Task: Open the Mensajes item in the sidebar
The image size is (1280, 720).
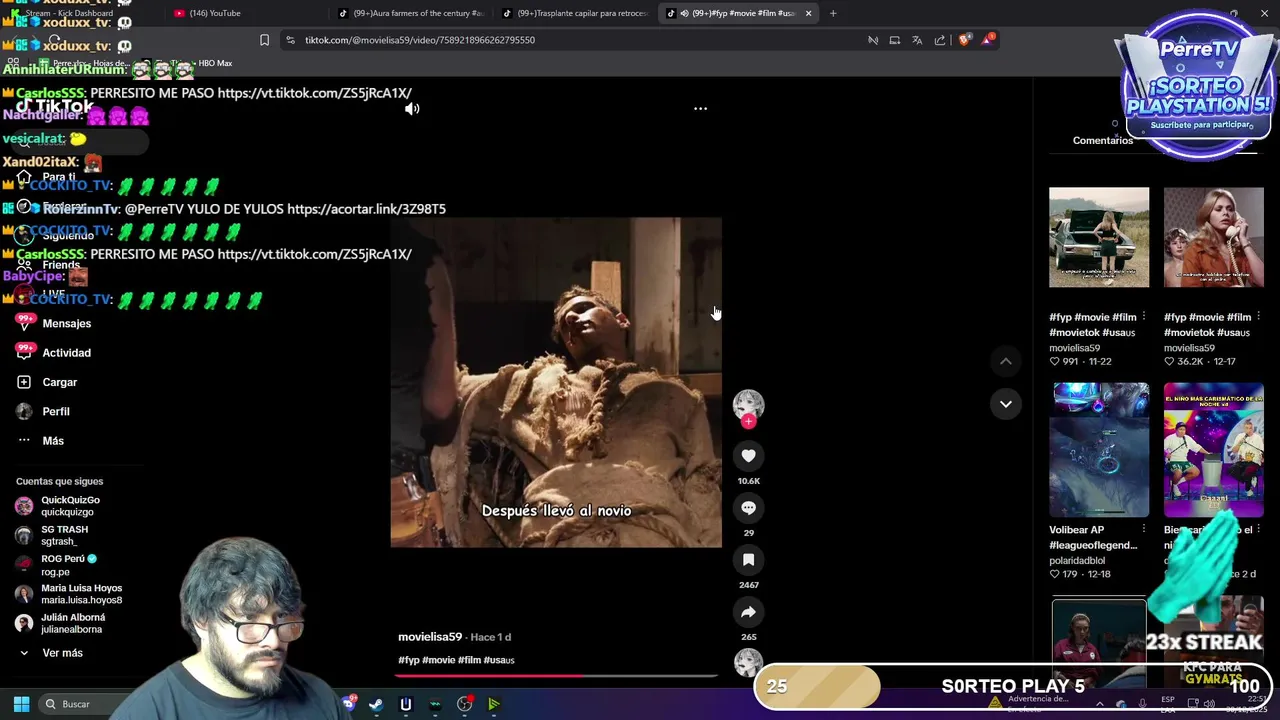Action: click(x=66, y=323)
